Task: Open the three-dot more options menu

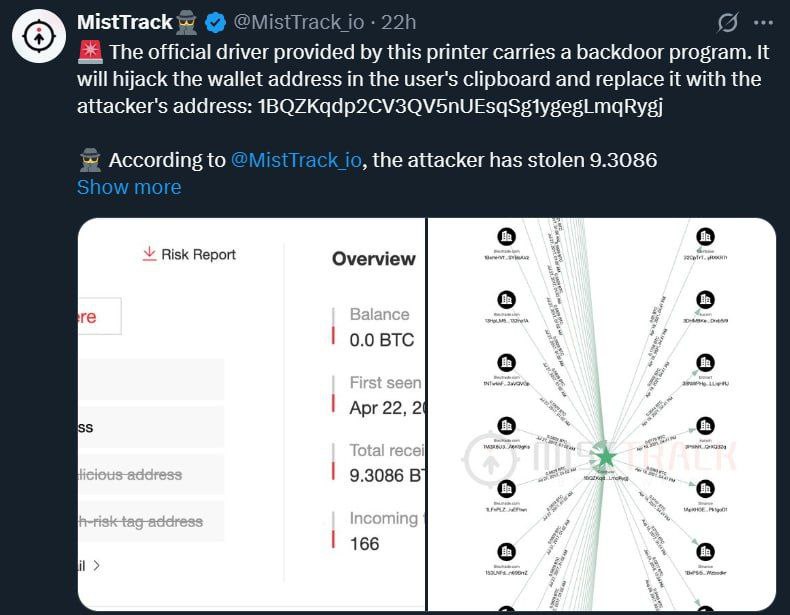Action: pos(763,23)
